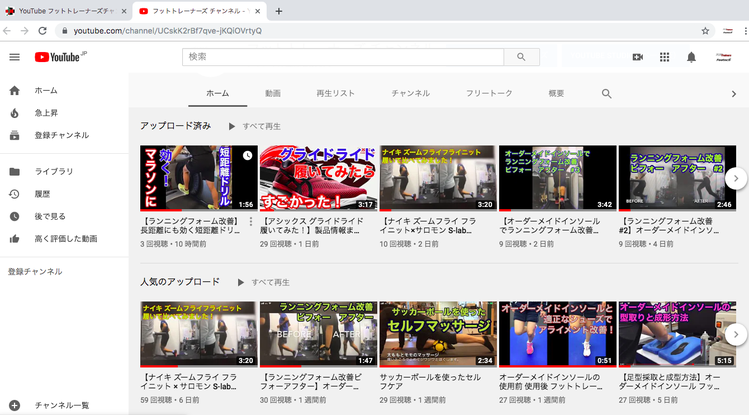Open title サッカーボールを使ったセルフケア

[x=430, y=382]
